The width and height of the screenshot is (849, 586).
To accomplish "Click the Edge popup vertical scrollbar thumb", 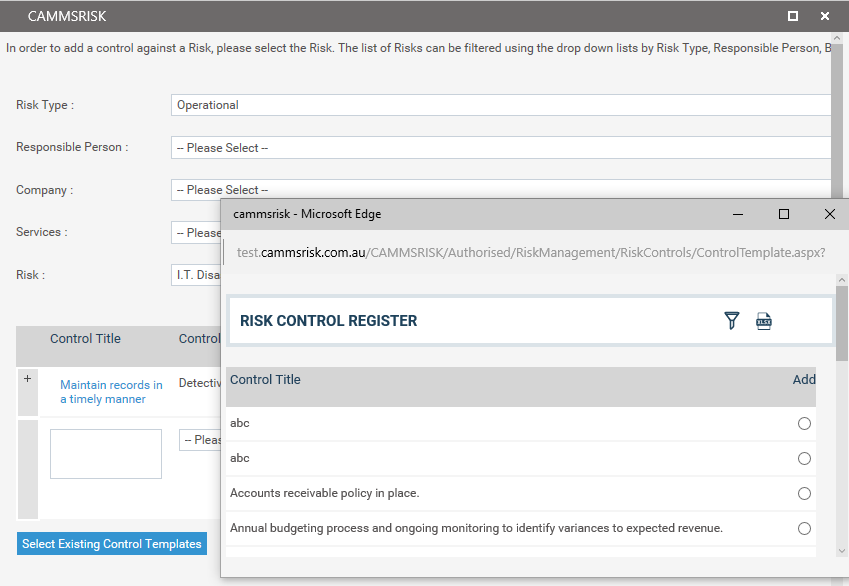I will point(841,323).
